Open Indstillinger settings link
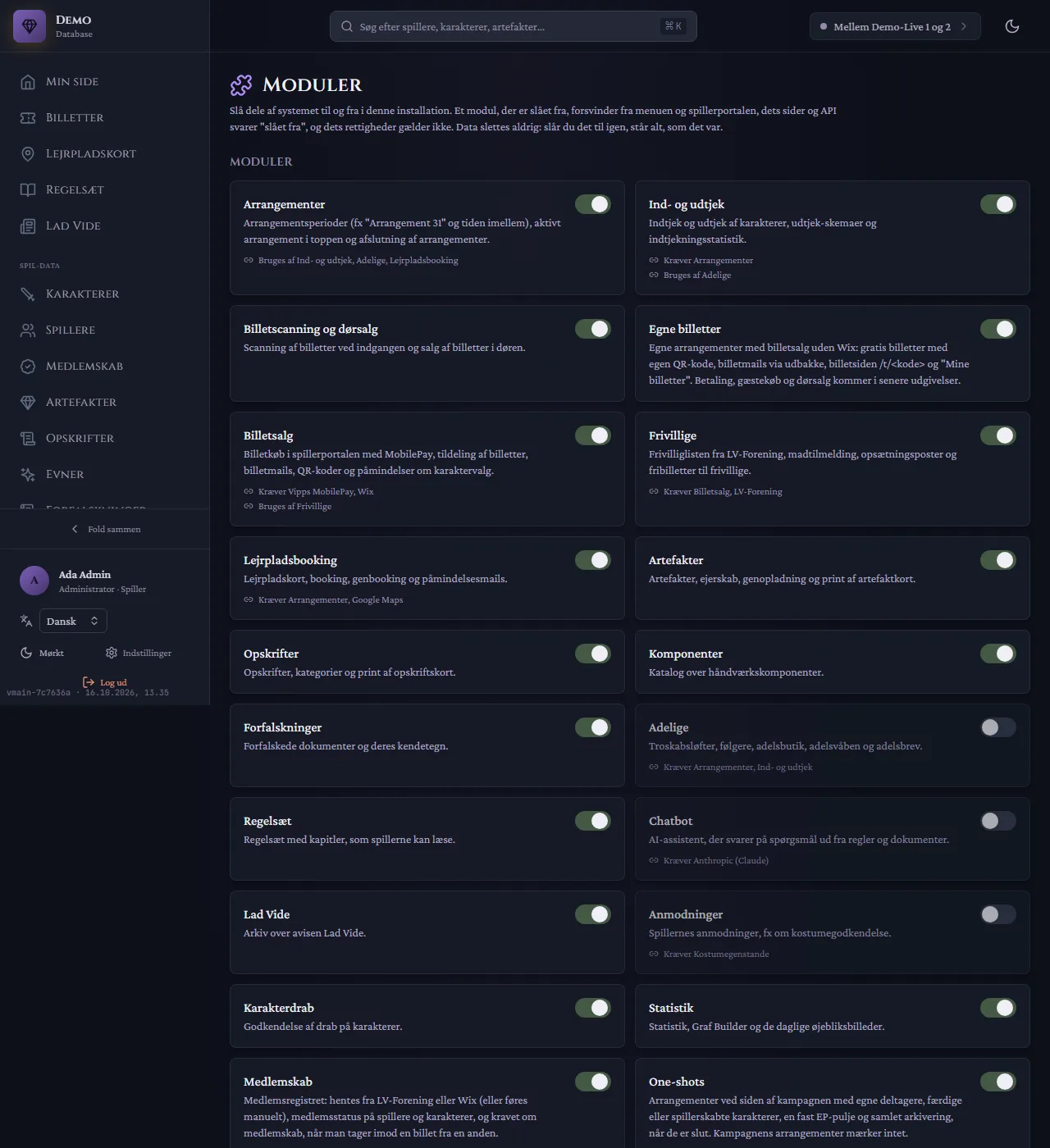The height and width of the screenshot is (1148, 1050). point(139,653)
